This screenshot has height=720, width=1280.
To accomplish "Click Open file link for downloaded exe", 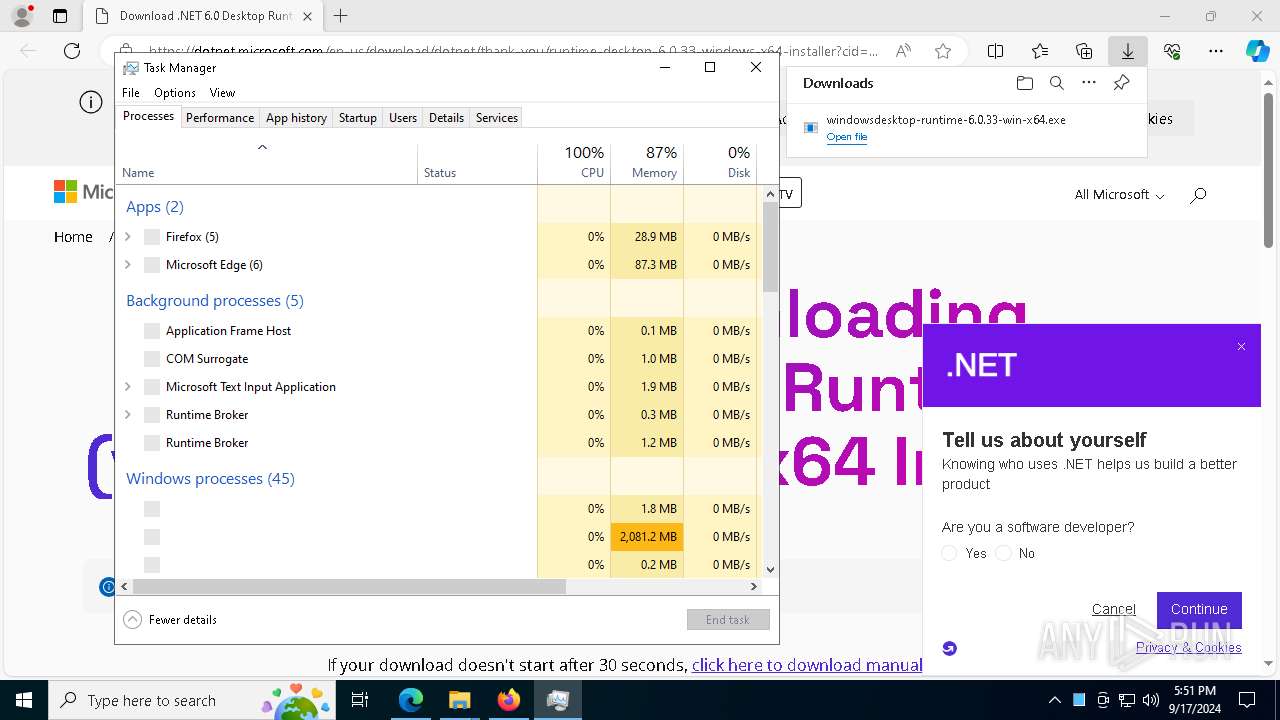I will pos(847,137).
